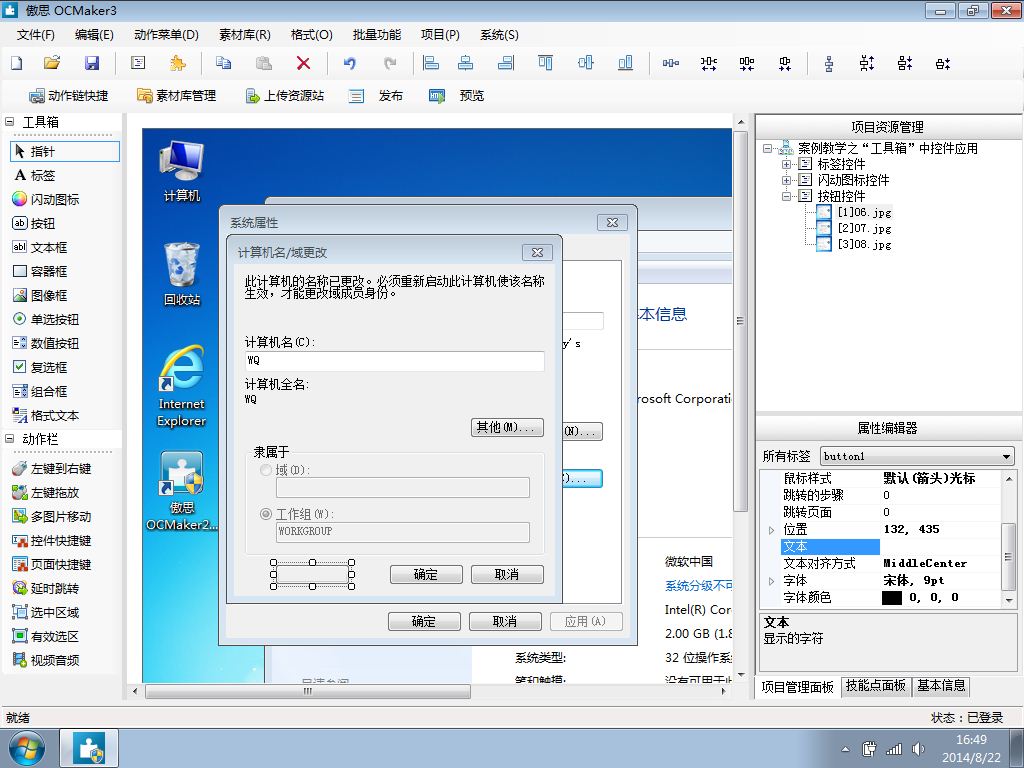Collapse the 动作栏 section
This screenshot has height=768, width=1024.
coord(10,439)
